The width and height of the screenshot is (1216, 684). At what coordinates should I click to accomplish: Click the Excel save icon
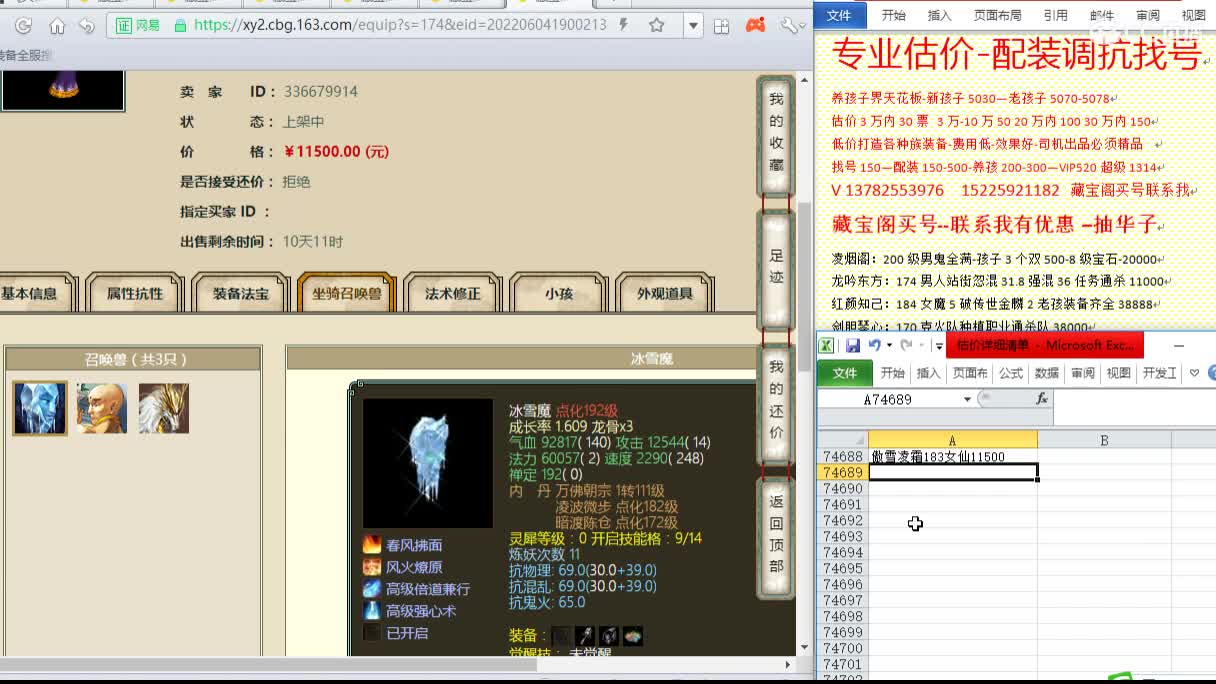[x=853, y=345]
